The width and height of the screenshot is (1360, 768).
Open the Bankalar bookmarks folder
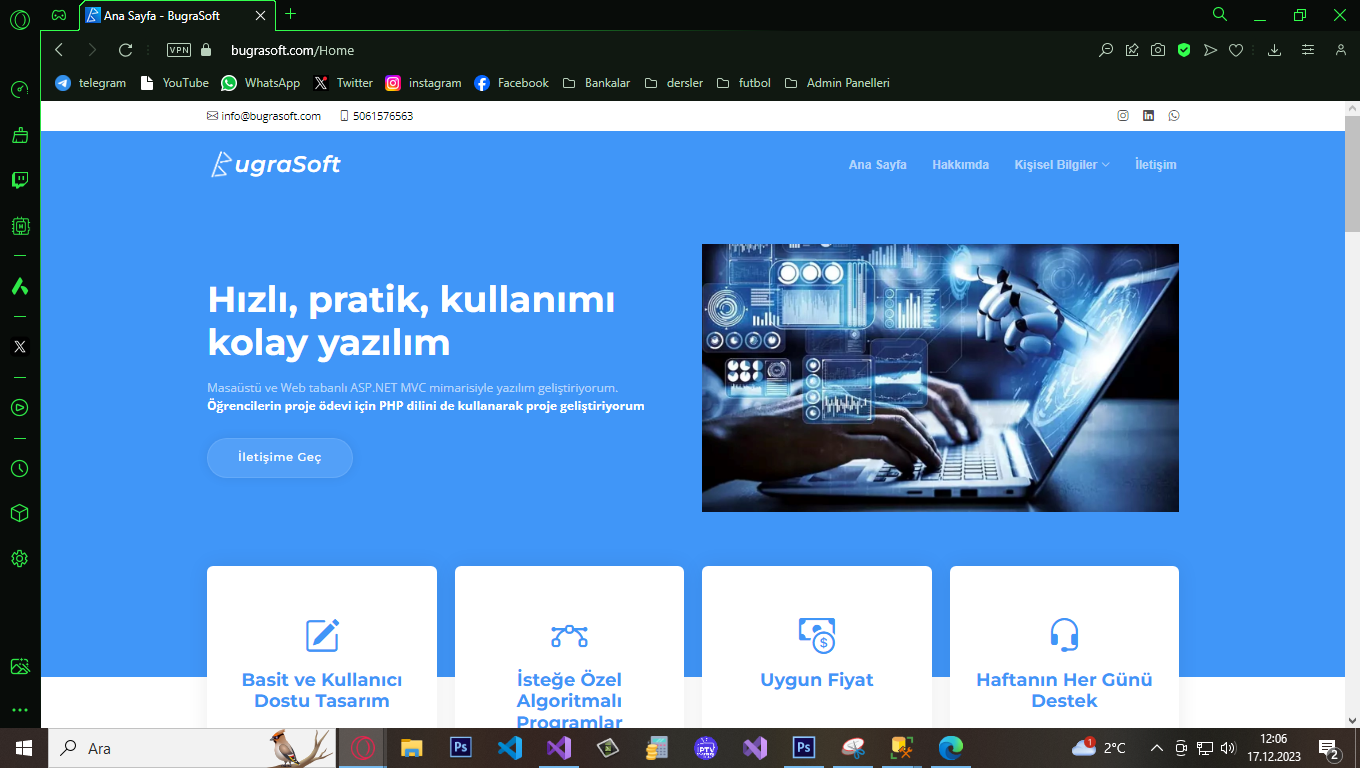pos(596,83)
